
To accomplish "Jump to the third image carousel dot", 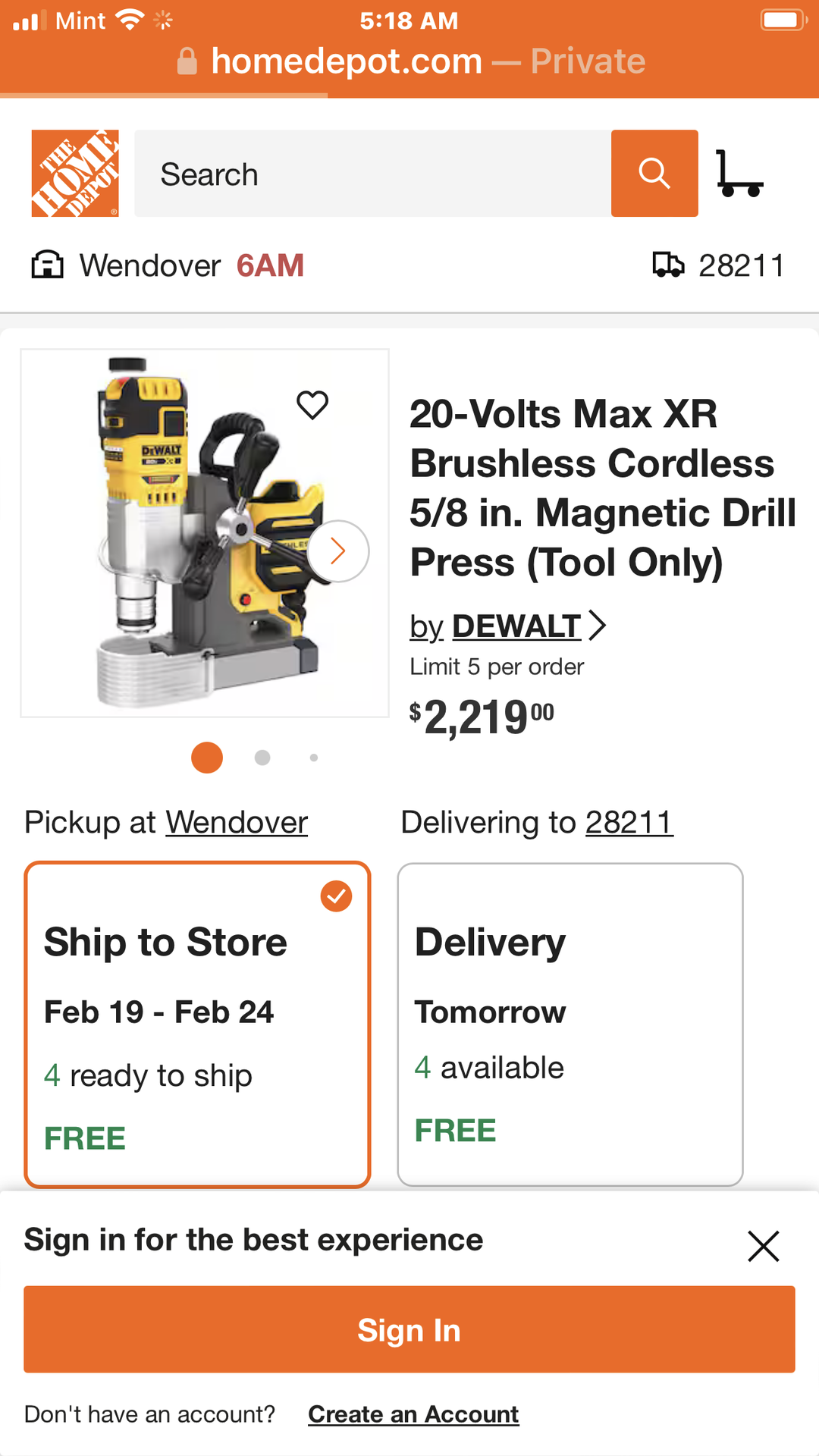I will pyautogui.click(x=314, y=758).
